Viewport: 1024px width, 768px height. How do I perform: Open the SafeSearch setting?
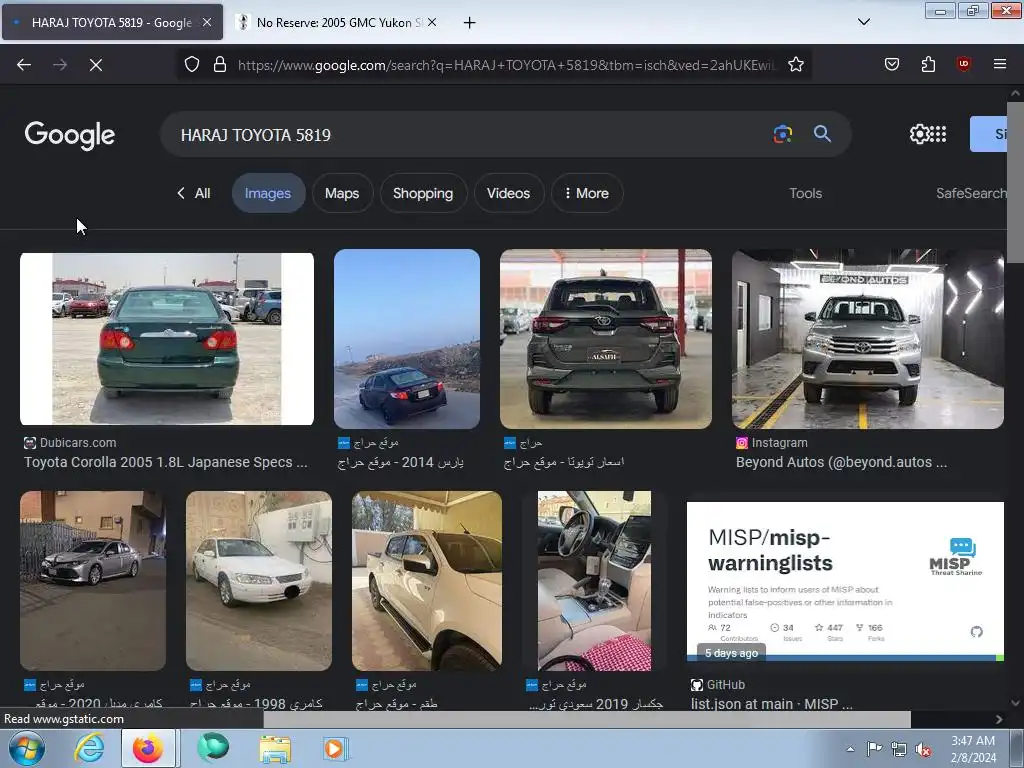(x=971, y=193)
